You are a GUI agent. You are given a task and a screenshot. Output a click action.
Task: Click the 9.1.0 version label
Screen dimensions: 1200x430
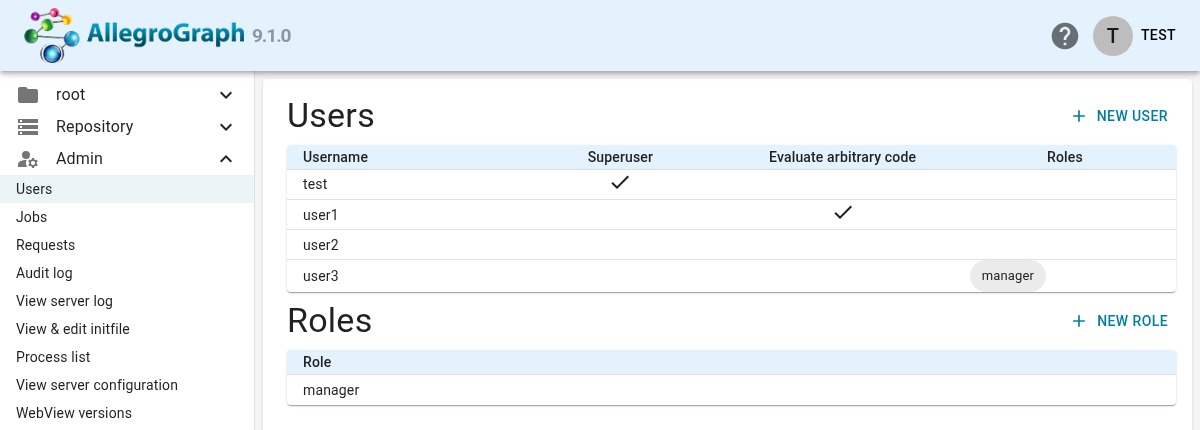coord(271,35)
